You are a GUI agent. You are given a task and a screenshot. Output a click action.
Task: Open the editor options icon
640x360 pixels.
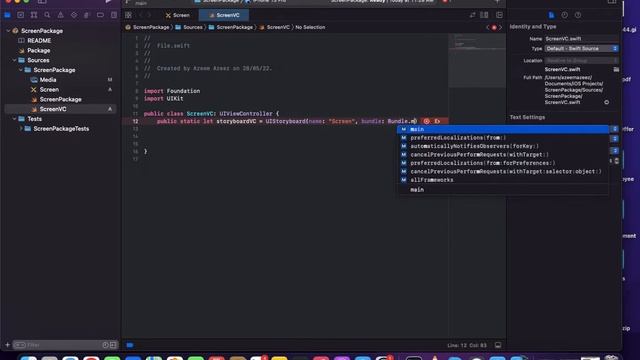tap(484, 15)
